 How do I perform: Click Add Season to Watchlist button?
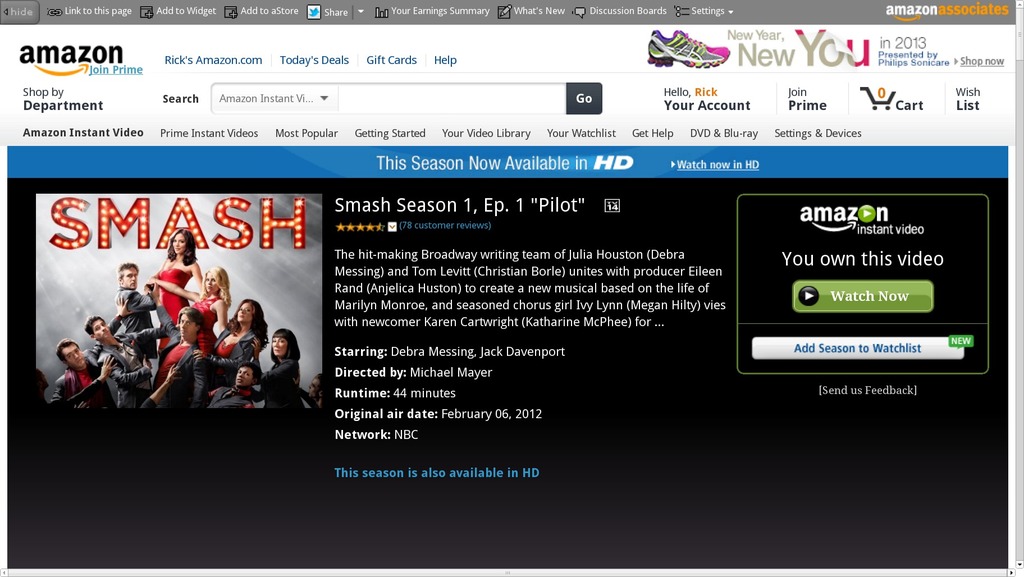tap(857, 349)
